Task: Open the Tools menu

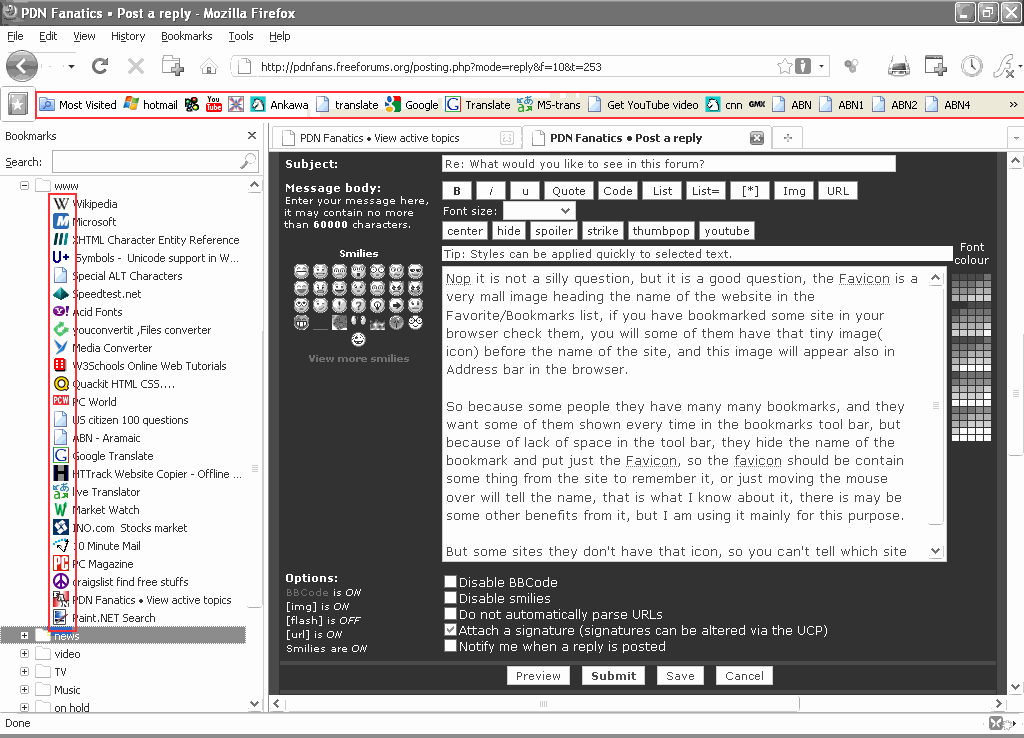Action: tap(240, 36)
